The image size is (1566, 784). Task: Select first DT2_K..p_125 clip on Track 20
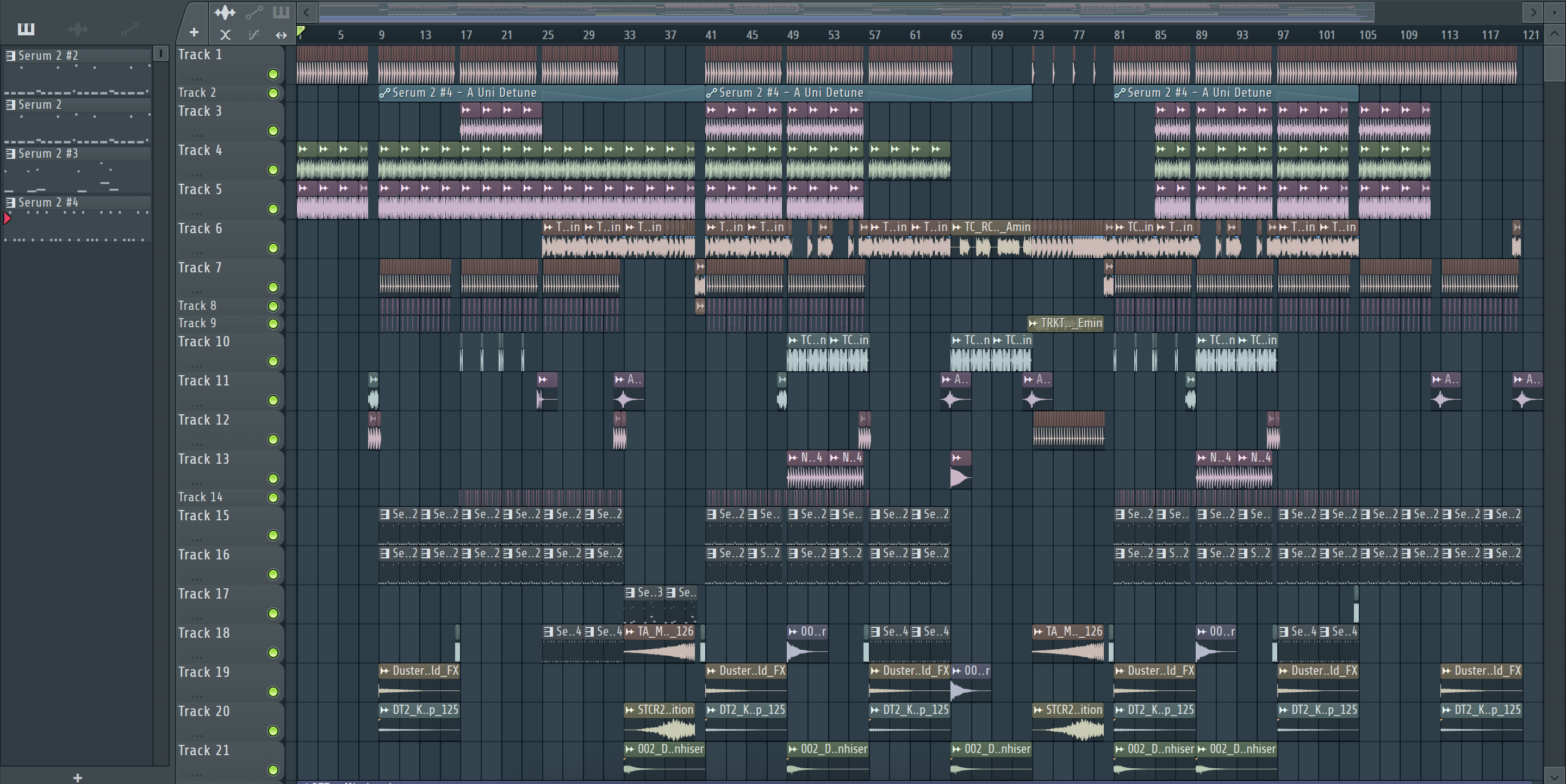pyautogui.click(x=419, y=721)
